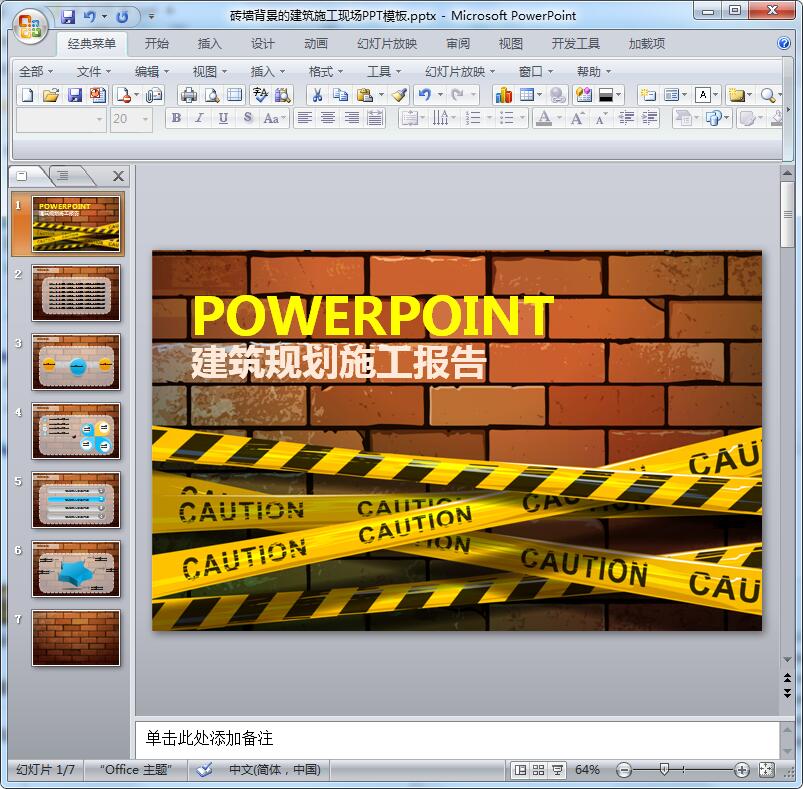Screen dimensions: 803x789
Task: Click the Open folder icon in toolbar
Action: click(x=51, y=95)
